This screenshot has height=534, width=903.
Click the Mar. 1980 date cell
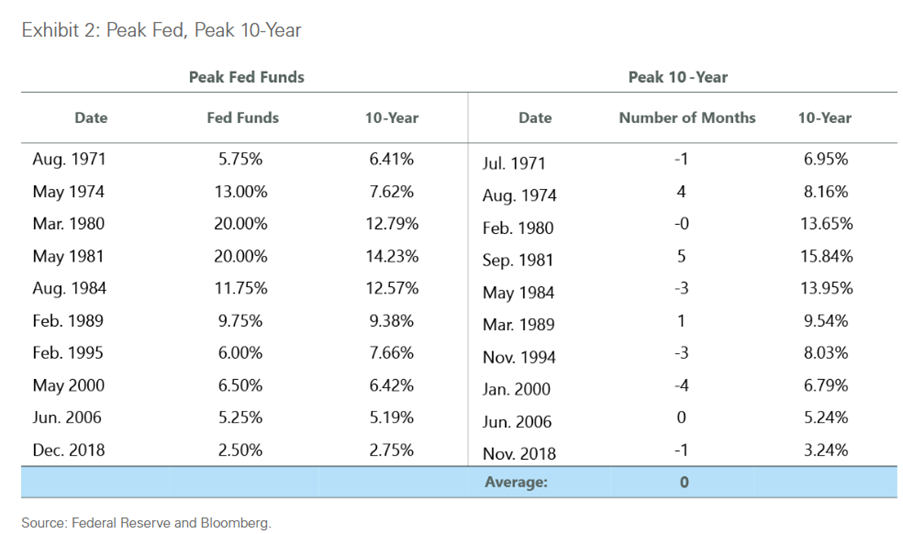click(x=69, y=224)
